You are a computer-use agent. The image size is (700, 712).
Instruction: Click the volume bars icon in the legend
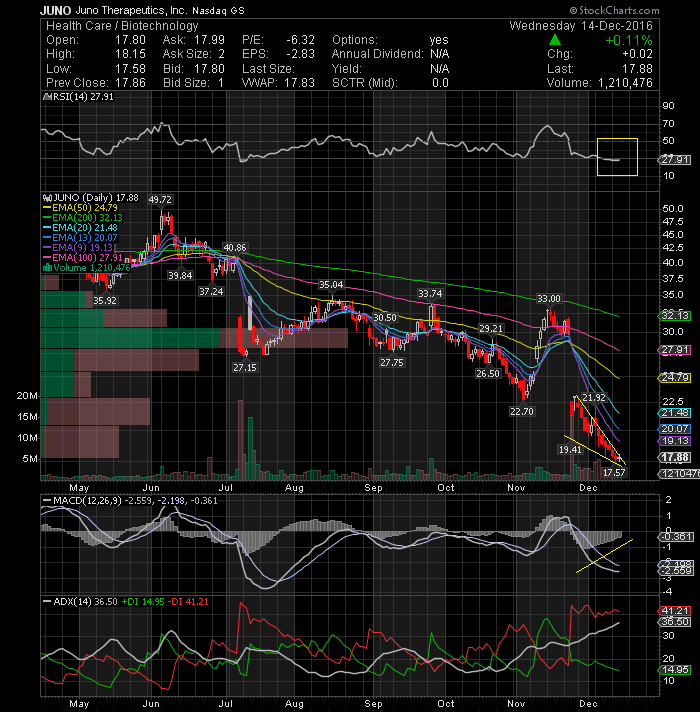pos(47,268)
